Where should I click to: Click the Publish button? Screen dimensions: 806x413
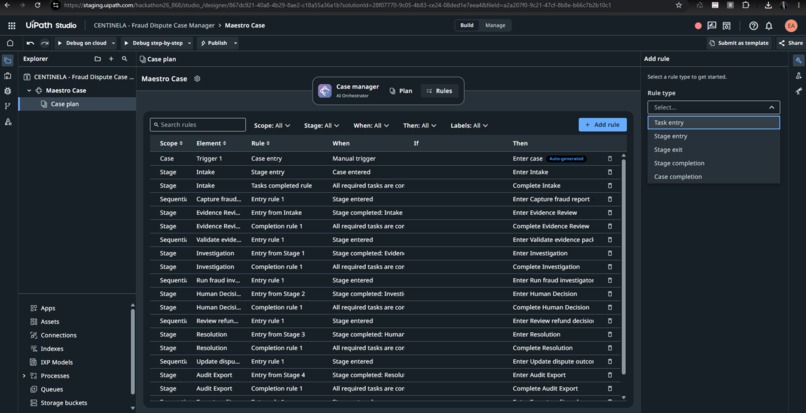pos(214,43)
